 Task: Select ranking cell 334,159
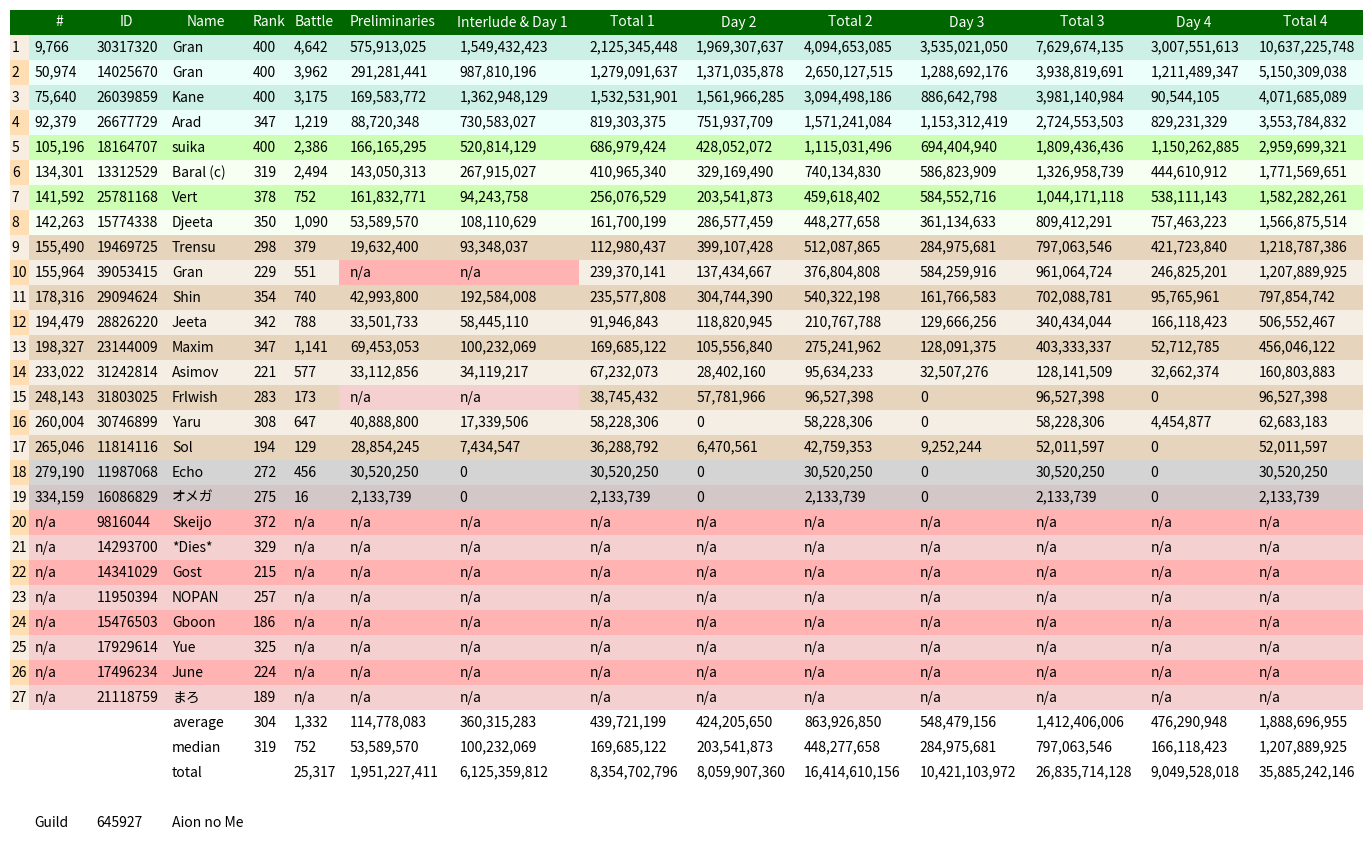pyautogui.click(x=59, y=497)
